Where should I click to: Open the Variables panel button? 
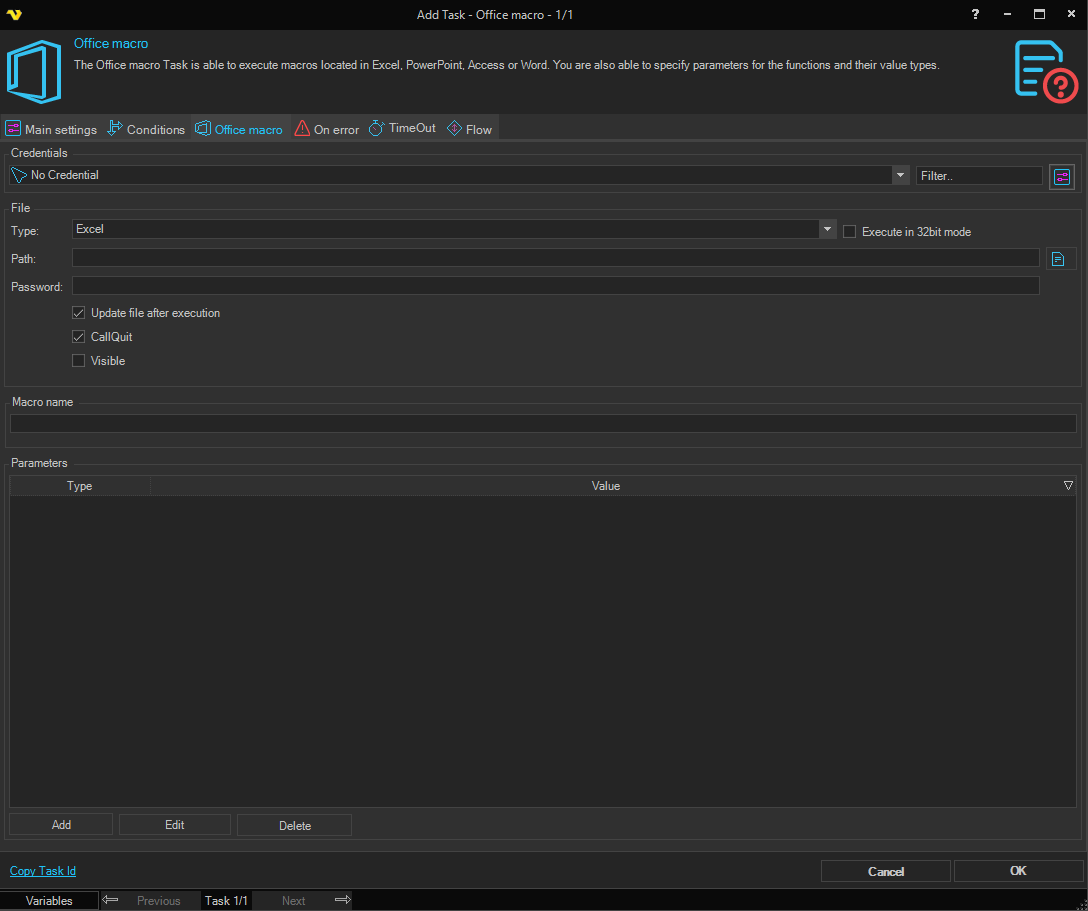(49, 900)
